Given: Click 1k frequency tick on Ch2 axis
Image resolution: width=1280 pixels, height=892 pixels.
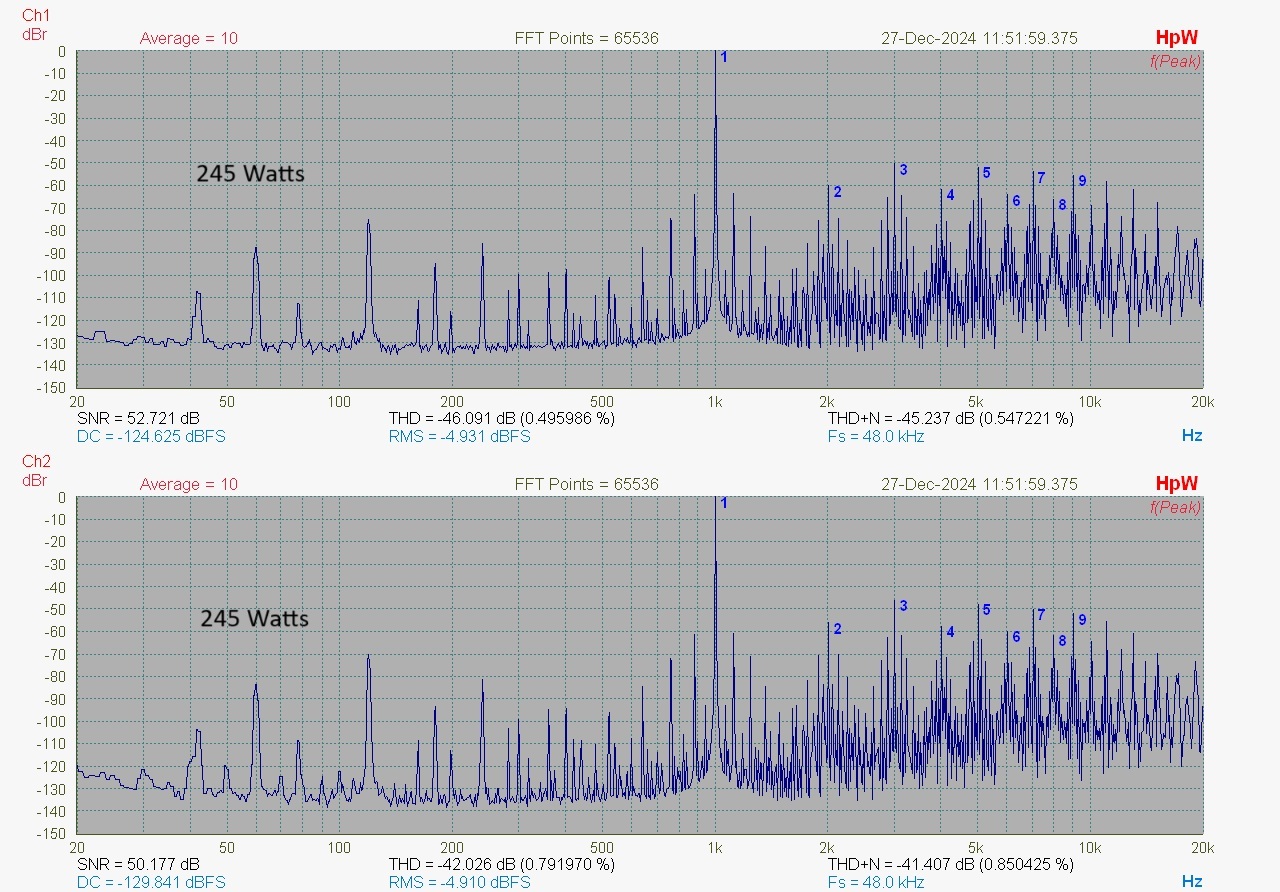Looking at the screenshot, I should (715, 848).
